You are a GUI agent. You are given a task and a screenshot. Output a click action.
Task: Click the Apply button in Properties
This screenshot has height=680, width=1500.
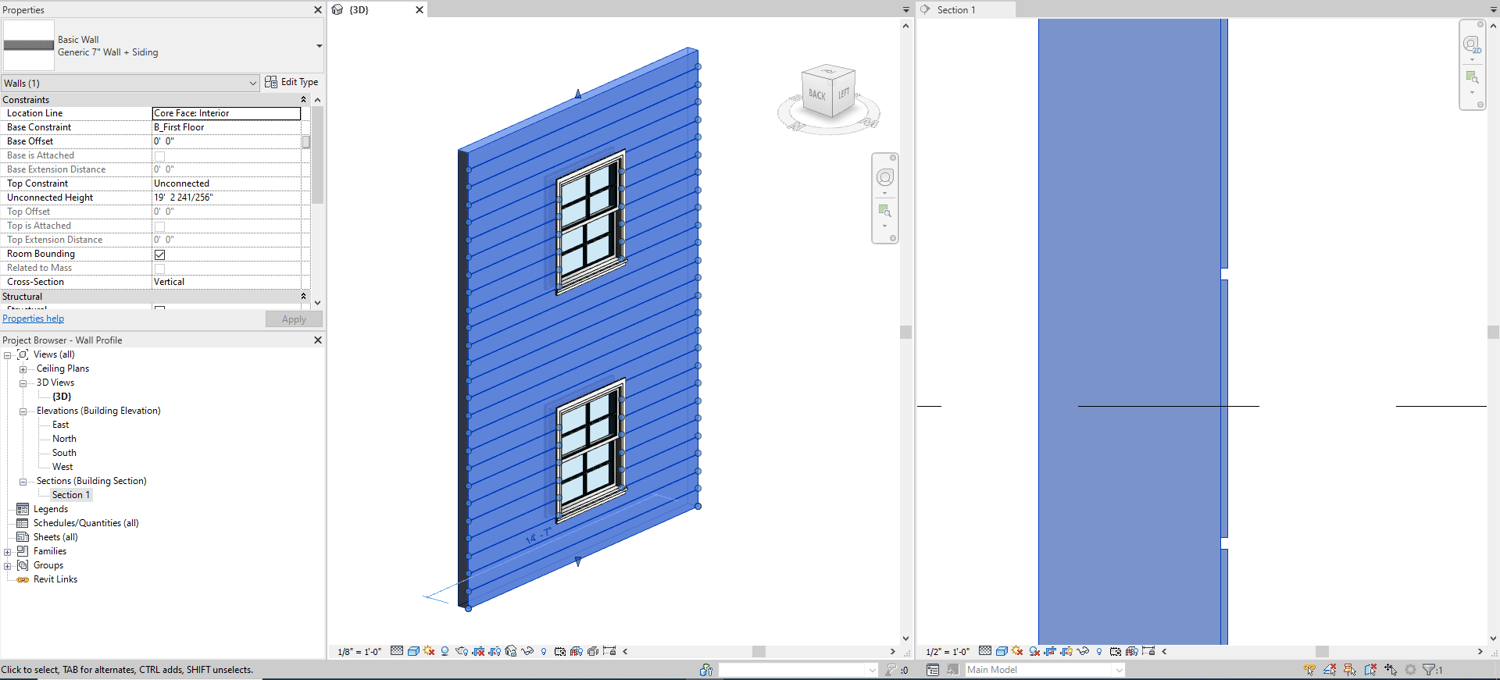[294, 319]
